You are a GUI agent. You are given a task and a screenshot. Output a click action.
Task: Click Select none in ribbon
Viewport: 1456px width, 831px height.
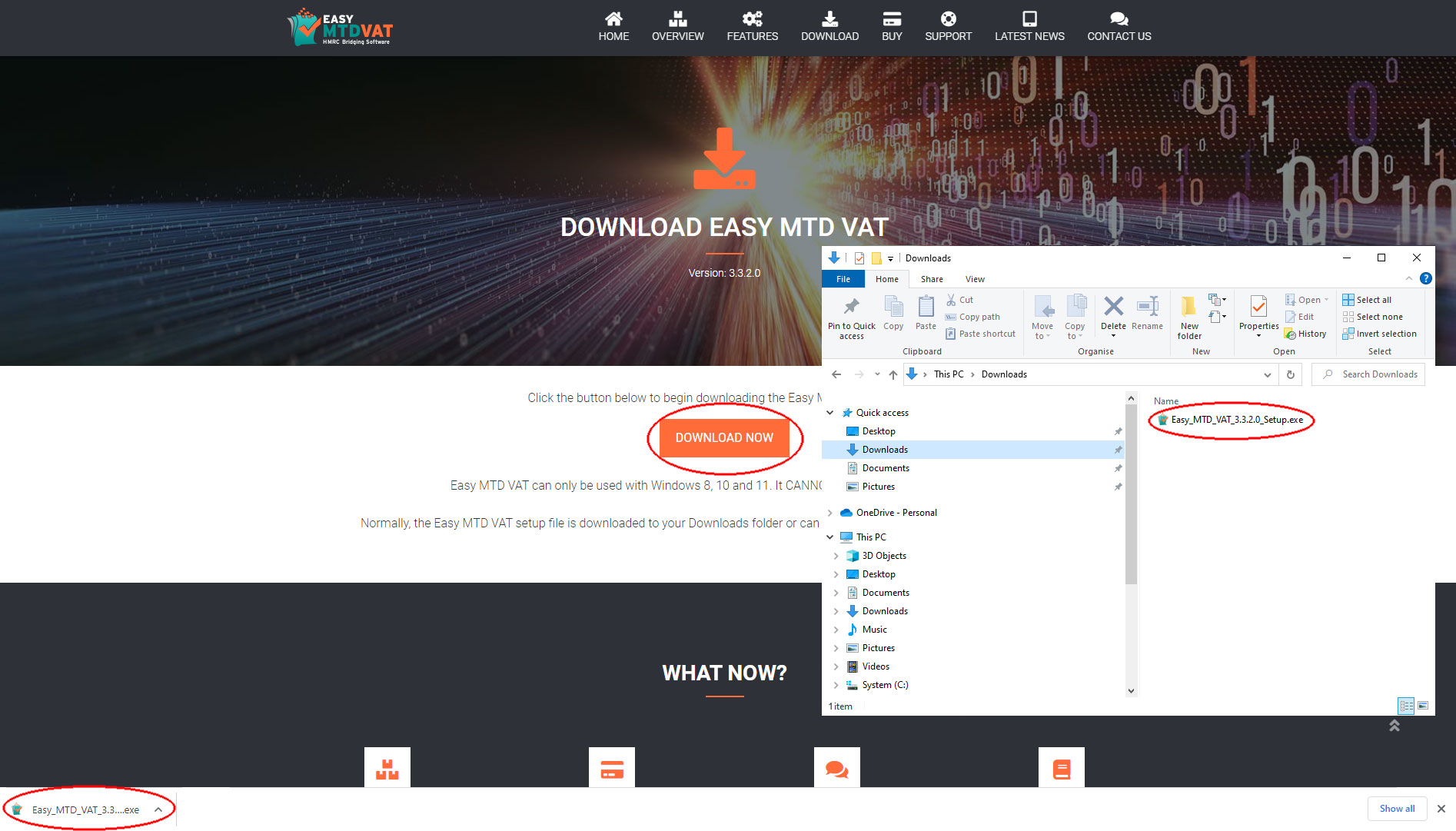coord(1372,317)
